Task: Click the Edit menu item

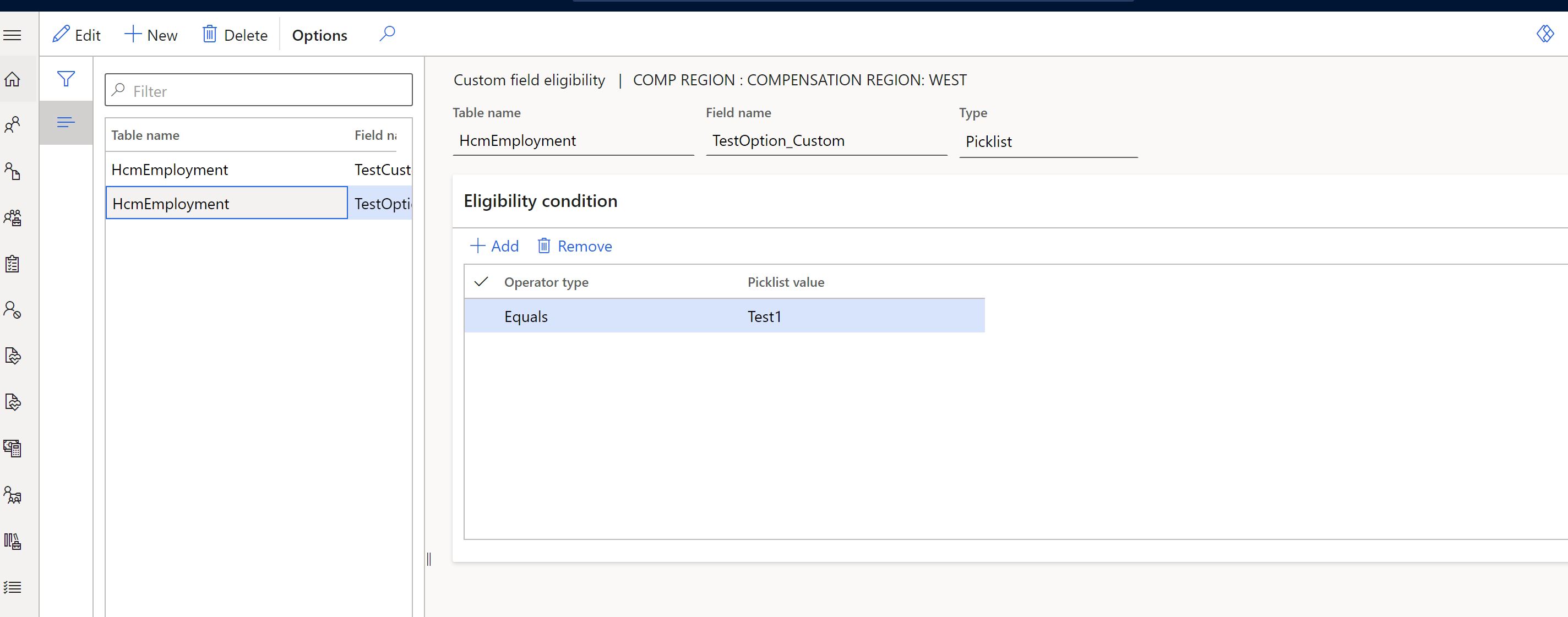Action: [x=77, y=35]
